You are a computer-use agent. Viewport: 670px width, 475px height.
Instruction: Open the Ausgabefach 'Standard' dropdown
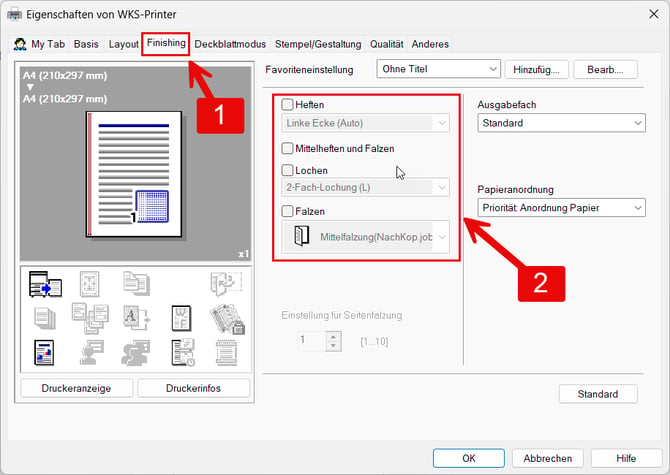[561, 123]
